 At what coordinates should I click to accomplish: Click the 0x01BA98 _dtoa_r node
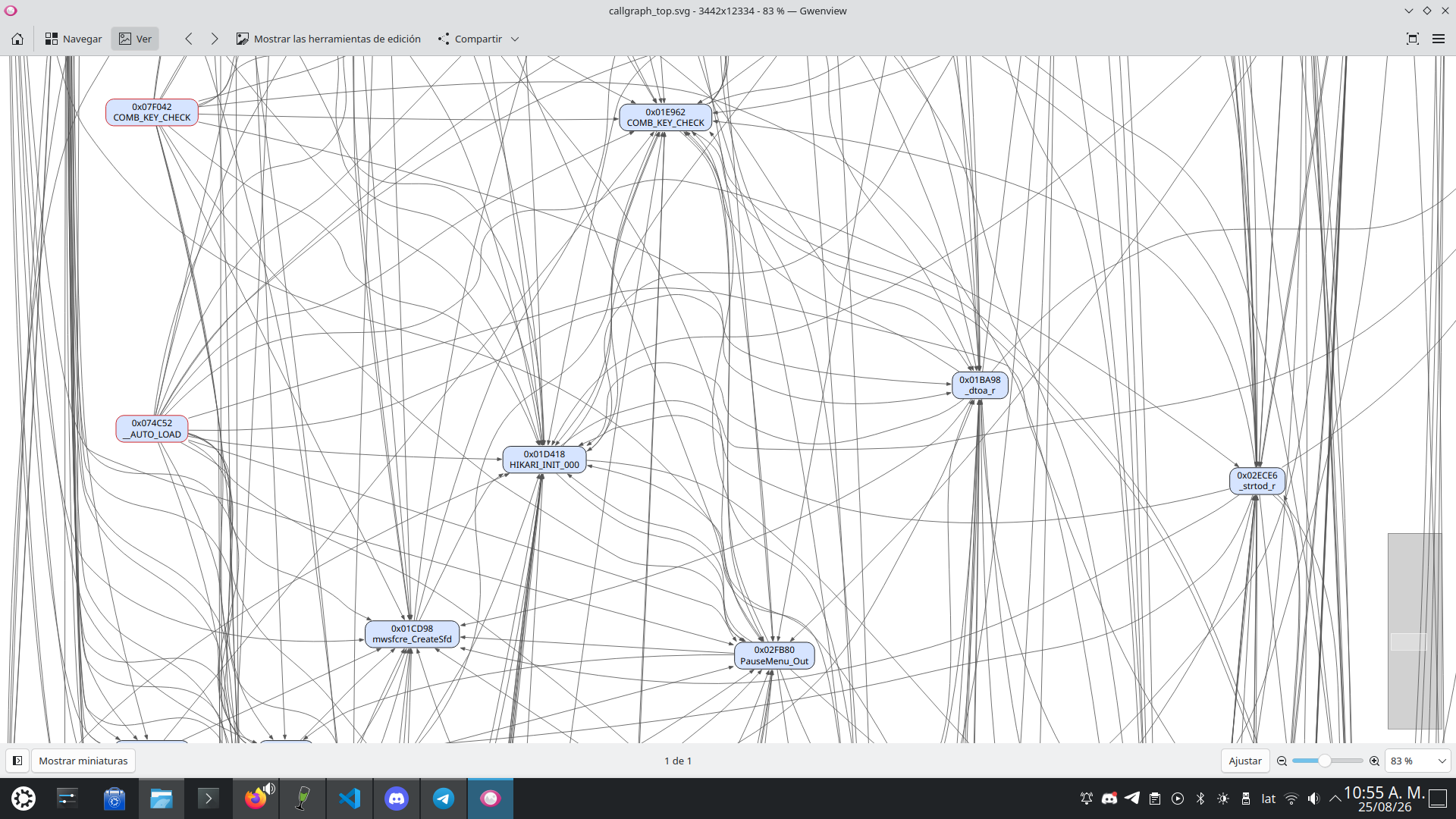pos(980,385)
